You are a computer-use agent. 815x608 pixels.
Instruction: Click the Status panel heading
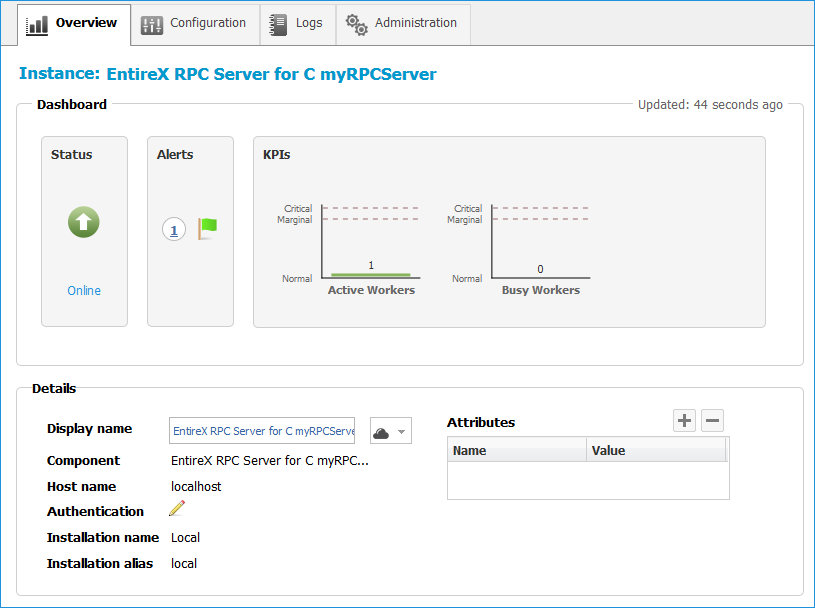pos(72,154)
